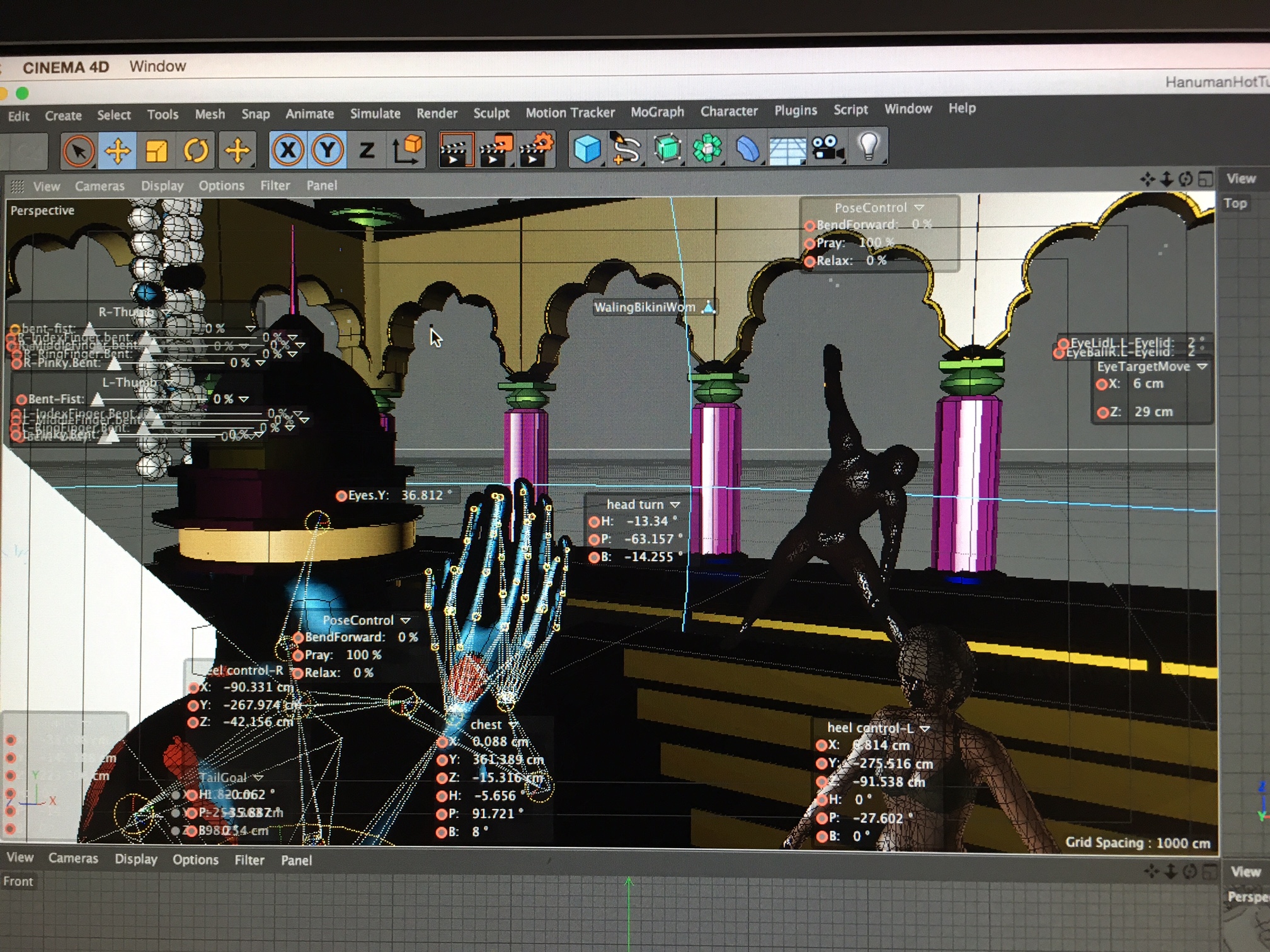Screen dimensions: 1270x952
Task: Toggle the X axis lock
Action: (x=288, y=150)
